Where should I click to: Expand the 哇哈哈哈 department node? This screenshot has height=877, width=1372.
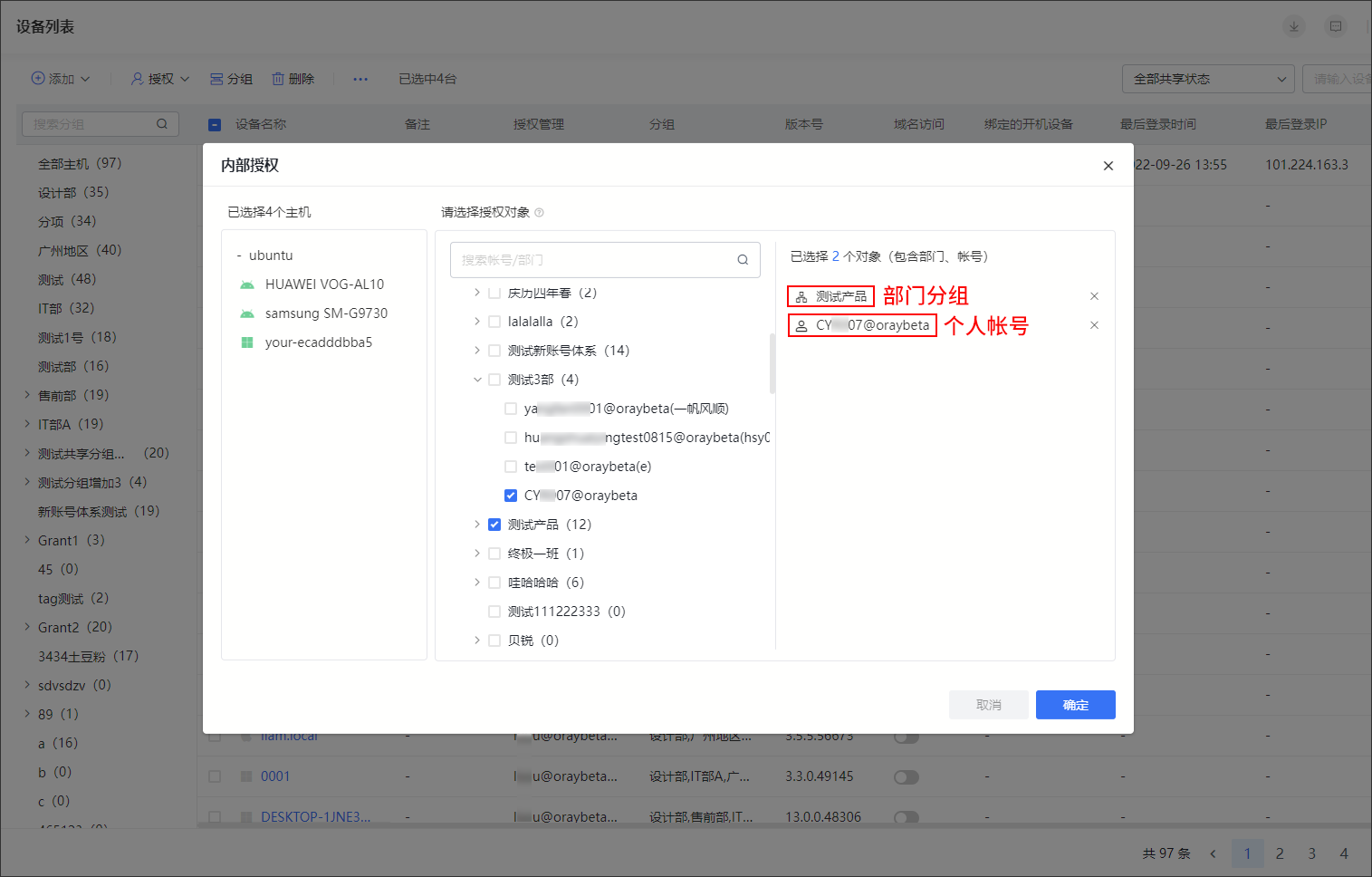pos(477,583)
